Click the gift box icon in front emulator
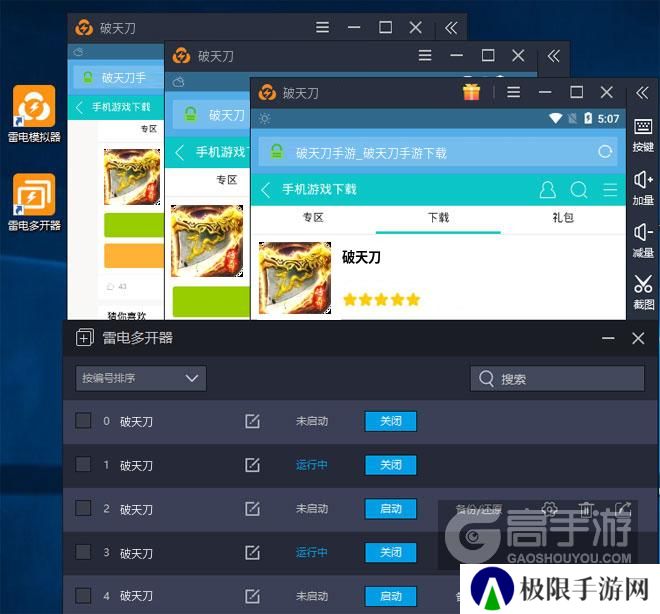Screen dimensions: 660x614 471,92
